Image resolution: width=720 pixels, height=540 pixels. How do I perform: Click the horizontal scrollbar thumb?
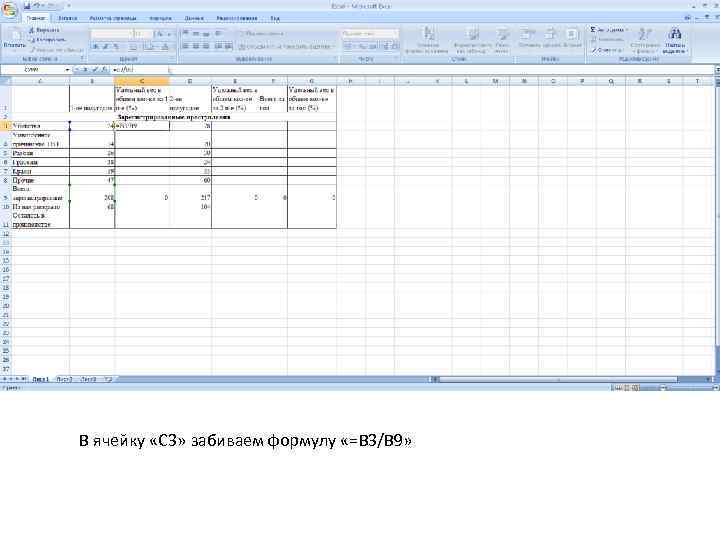coord(558,379)
